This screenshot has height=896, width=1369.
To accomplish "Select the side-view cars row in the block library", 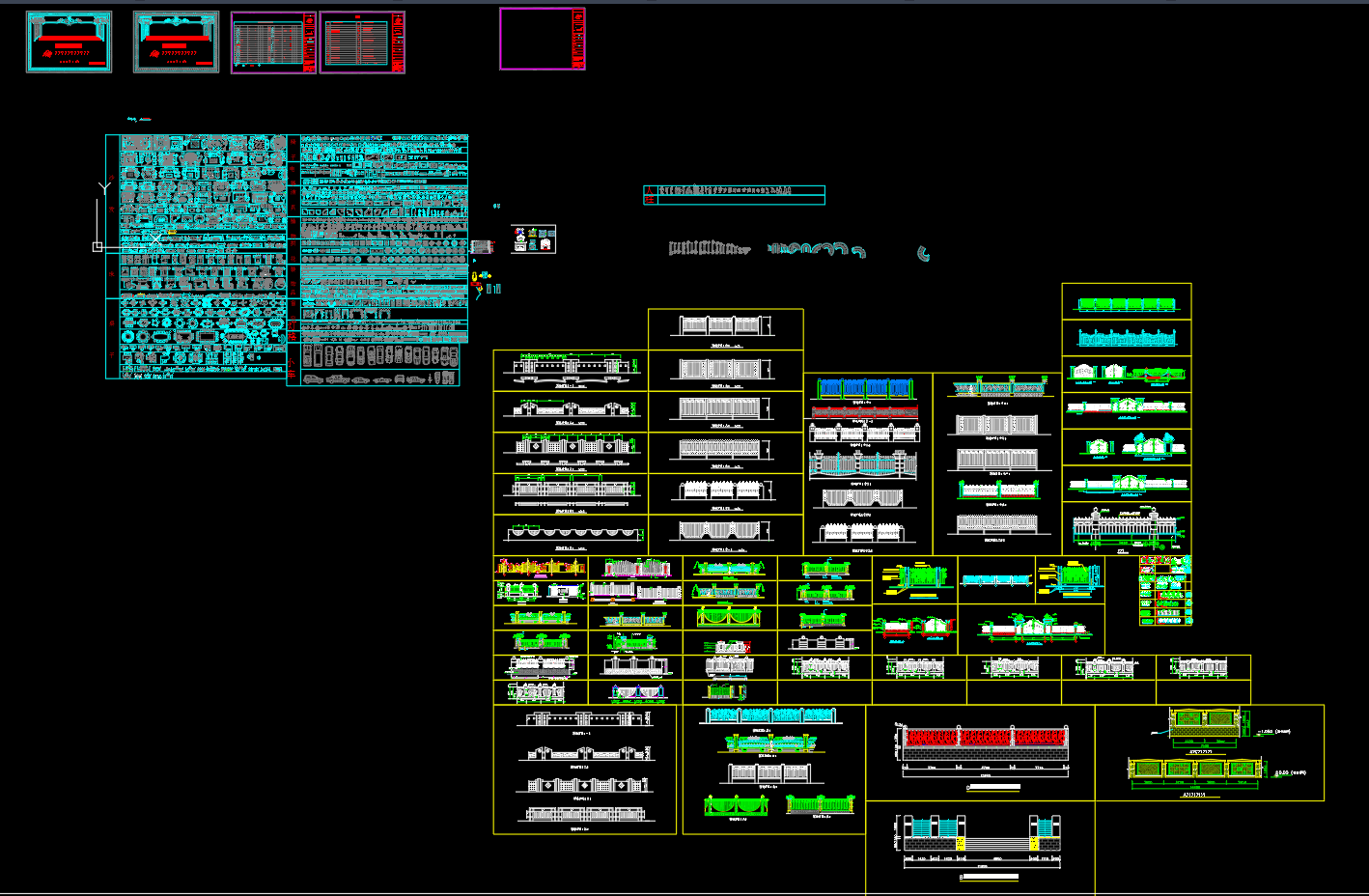I will coord(378,379).
